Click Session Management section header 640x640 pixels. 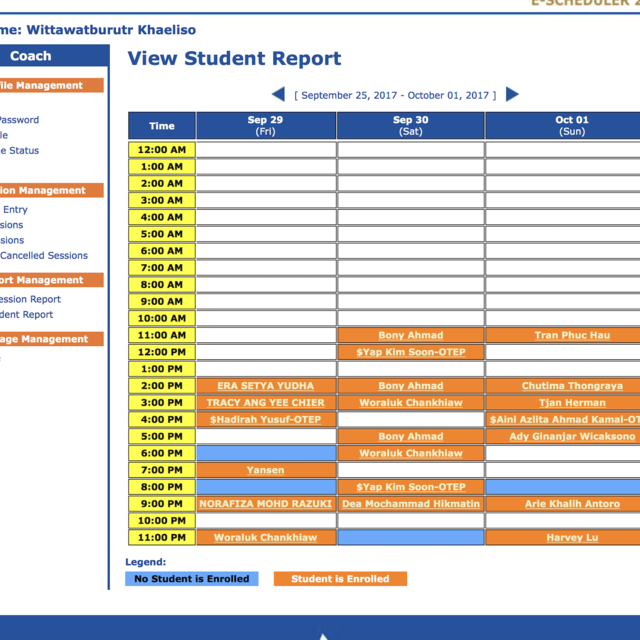click(x=51, y=190)
